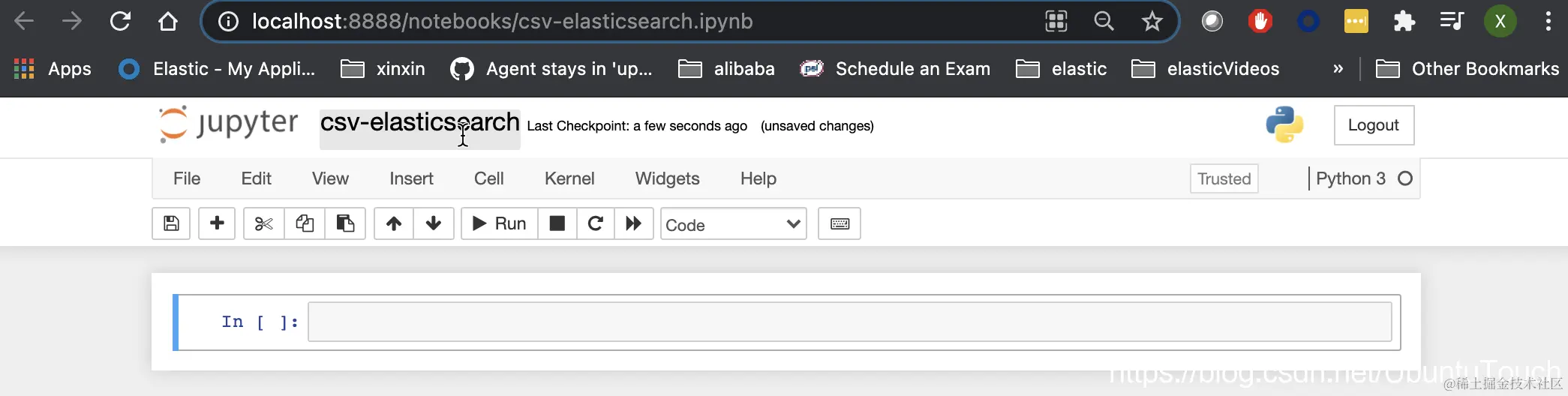Open the Other Bookmarks folder

click(x=1467, y=69)
